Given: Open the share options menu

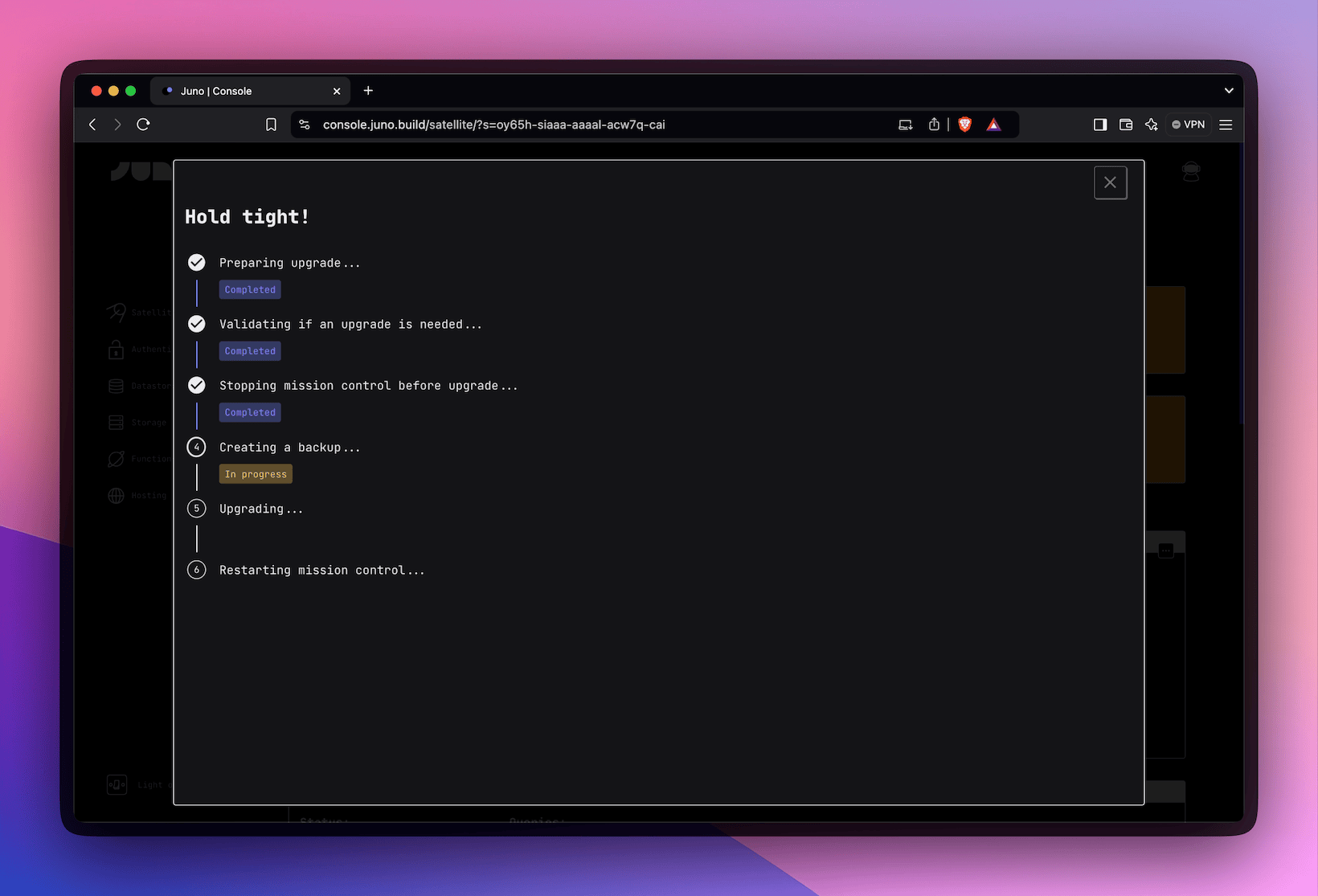Looking at the screenshot, I should point(934,125).
